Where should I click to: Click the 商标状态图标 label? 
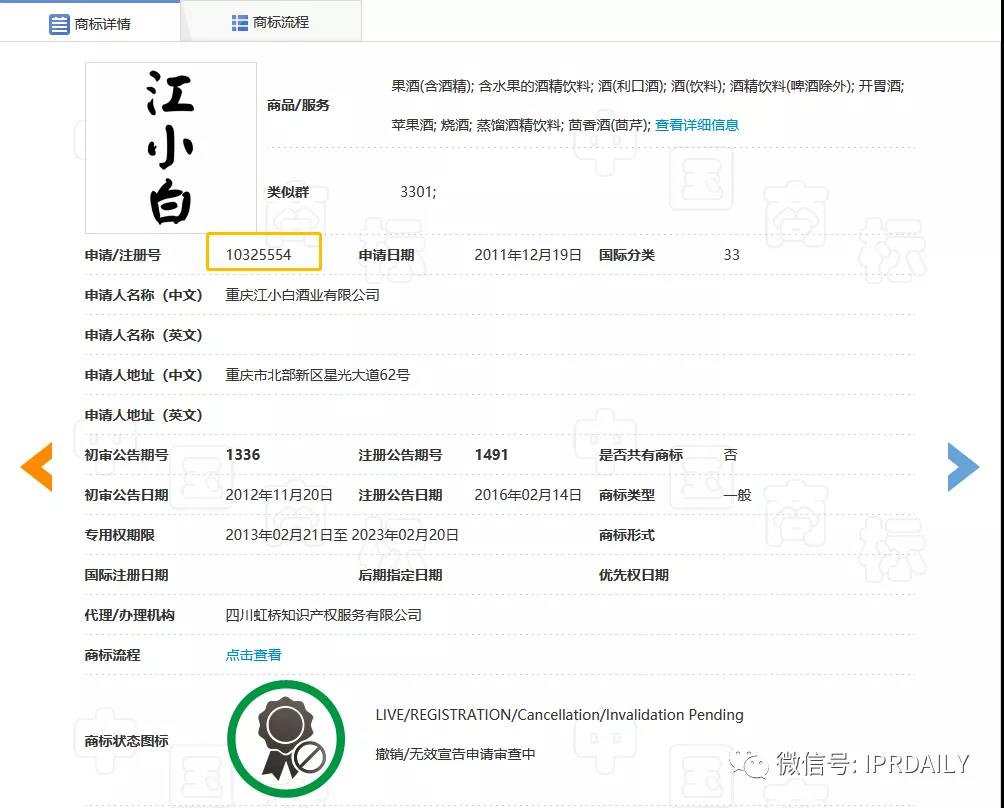coord(127,741)
